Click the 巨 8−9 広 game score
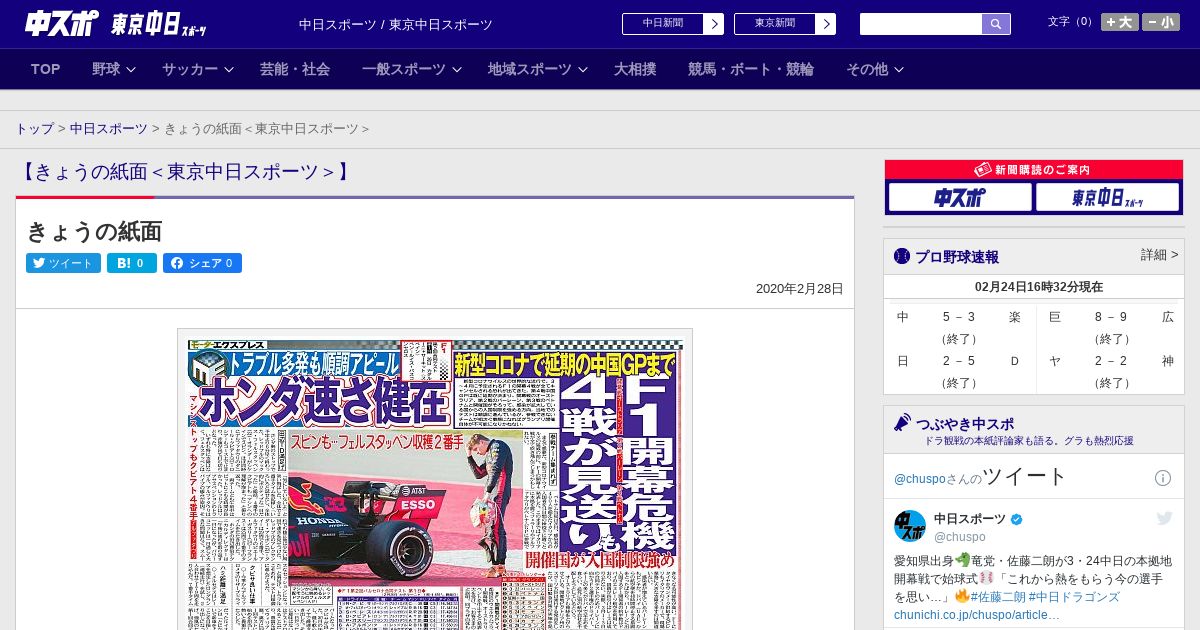This screenshot has width=1200, height=630. pos(1111,326)
